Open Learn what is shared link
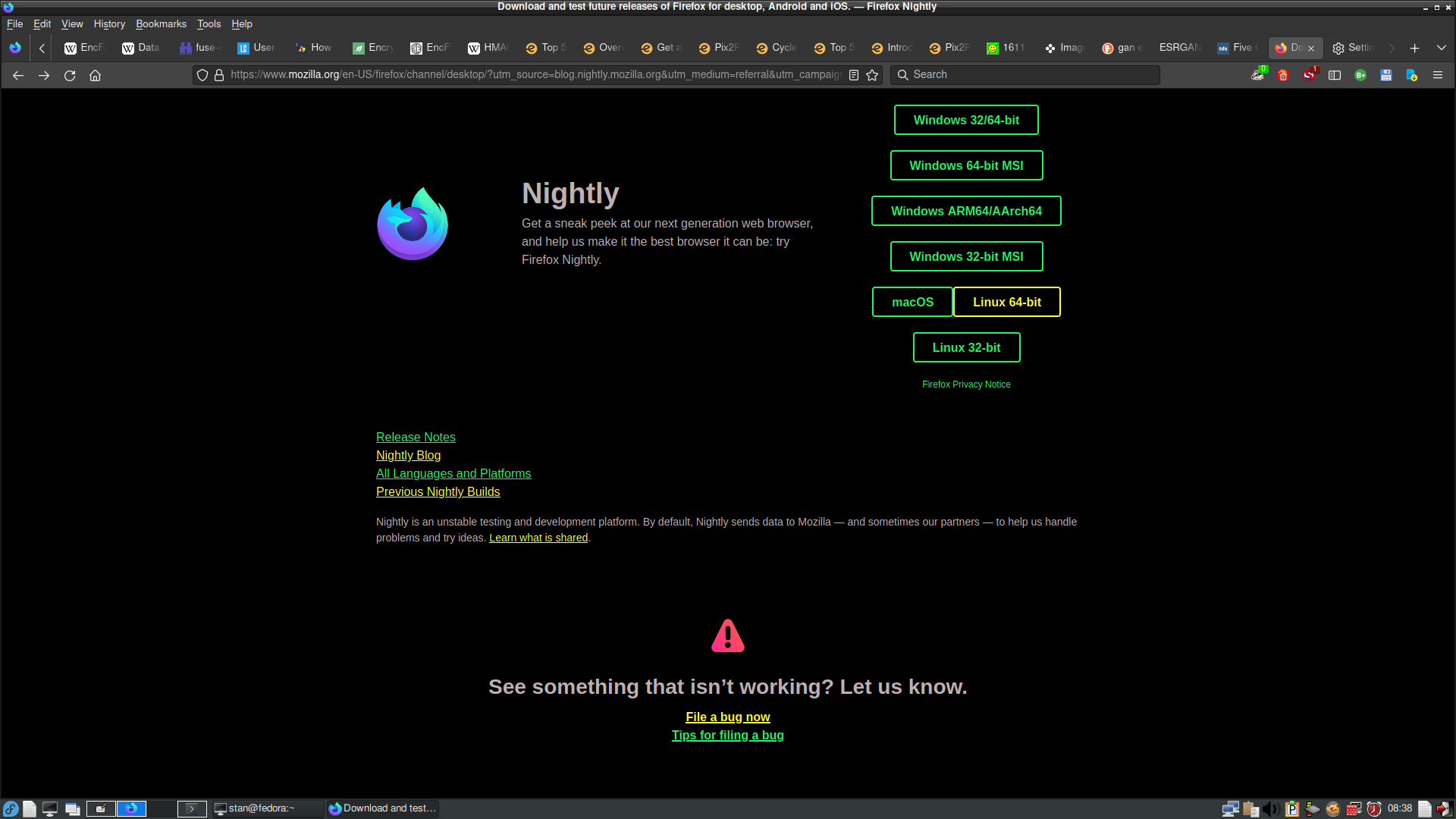Image resolution: width=1456 pixels, height=819 pixels. point(538,538)
